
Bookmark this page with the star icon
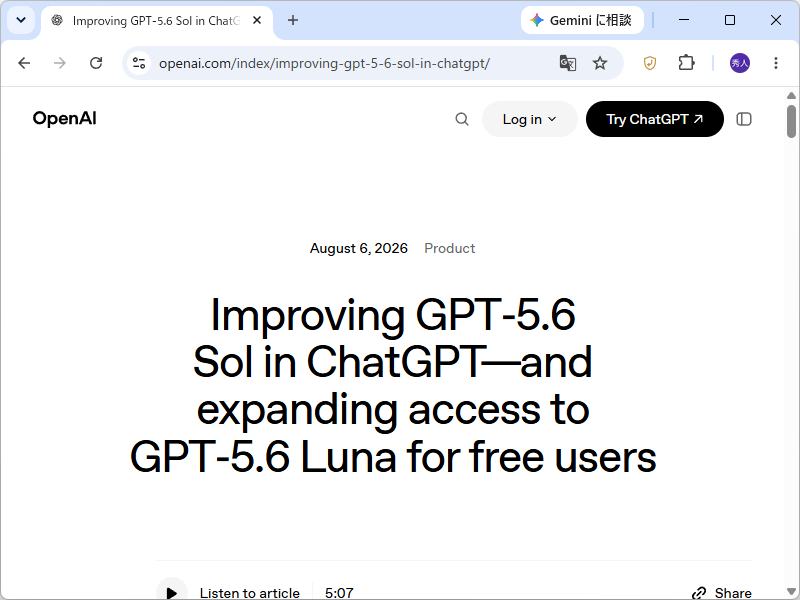tap(600, 63)
